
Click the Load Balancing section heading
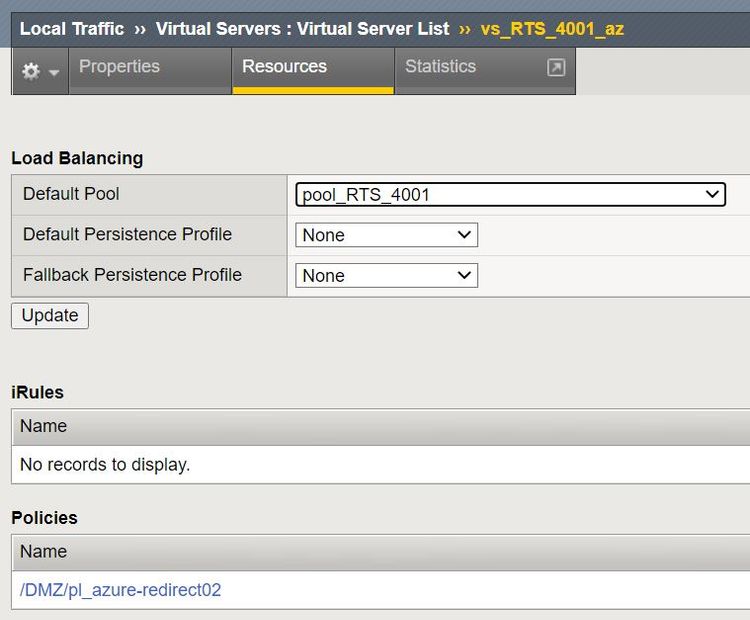[77, 158]
